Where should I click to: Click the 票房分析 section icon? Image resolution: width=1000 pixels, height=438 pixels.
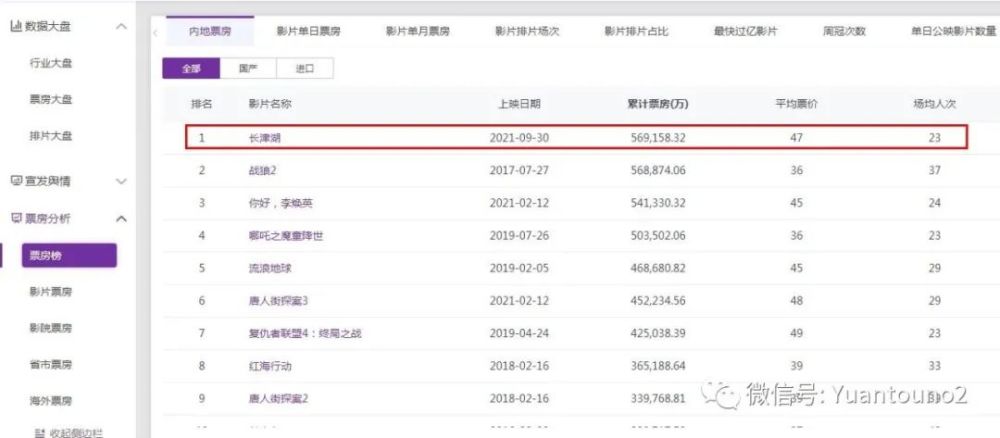point(16,219)
